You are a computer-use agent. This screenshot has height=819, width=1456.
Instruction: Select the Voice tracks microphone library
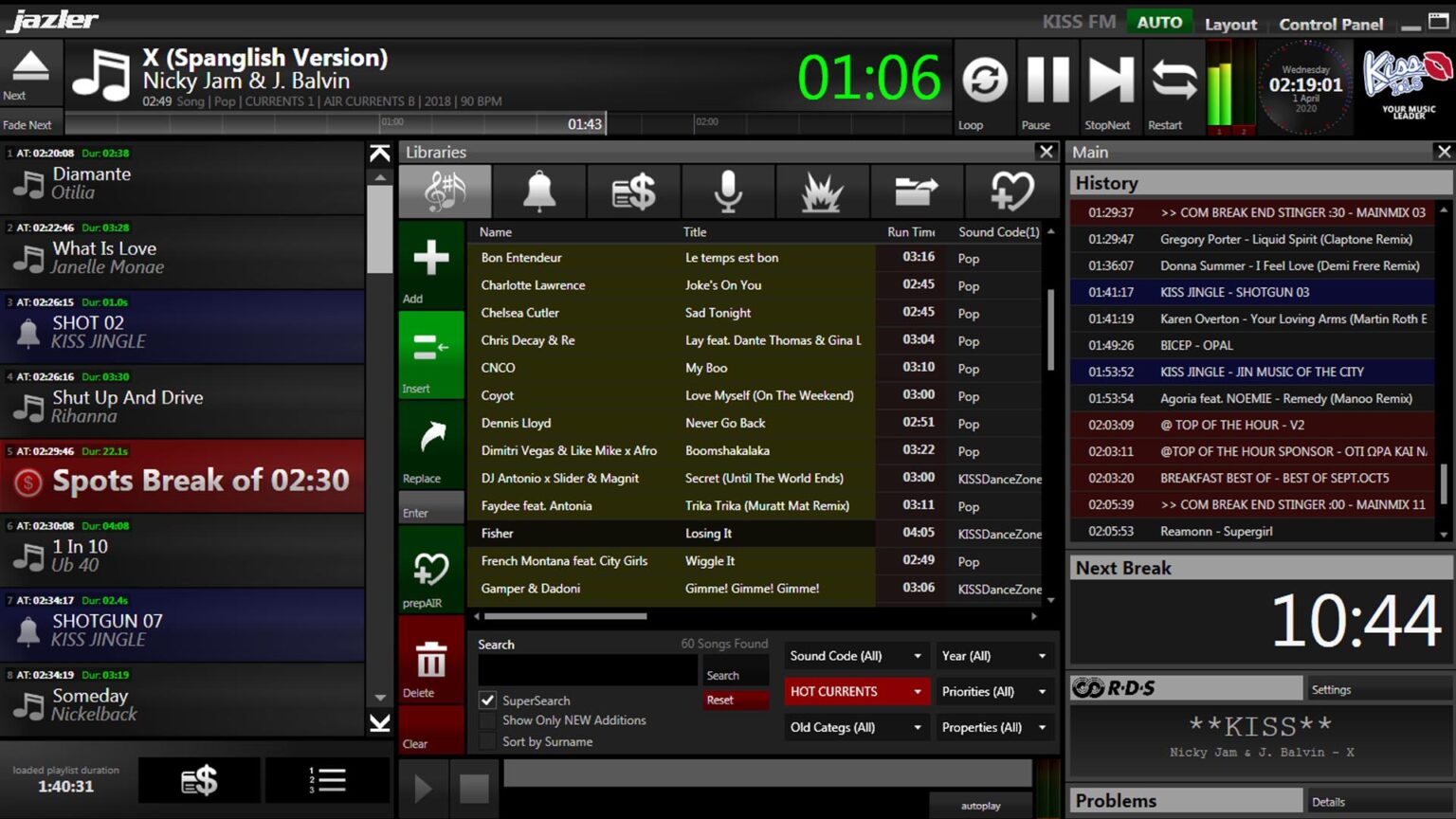(728, 191)
